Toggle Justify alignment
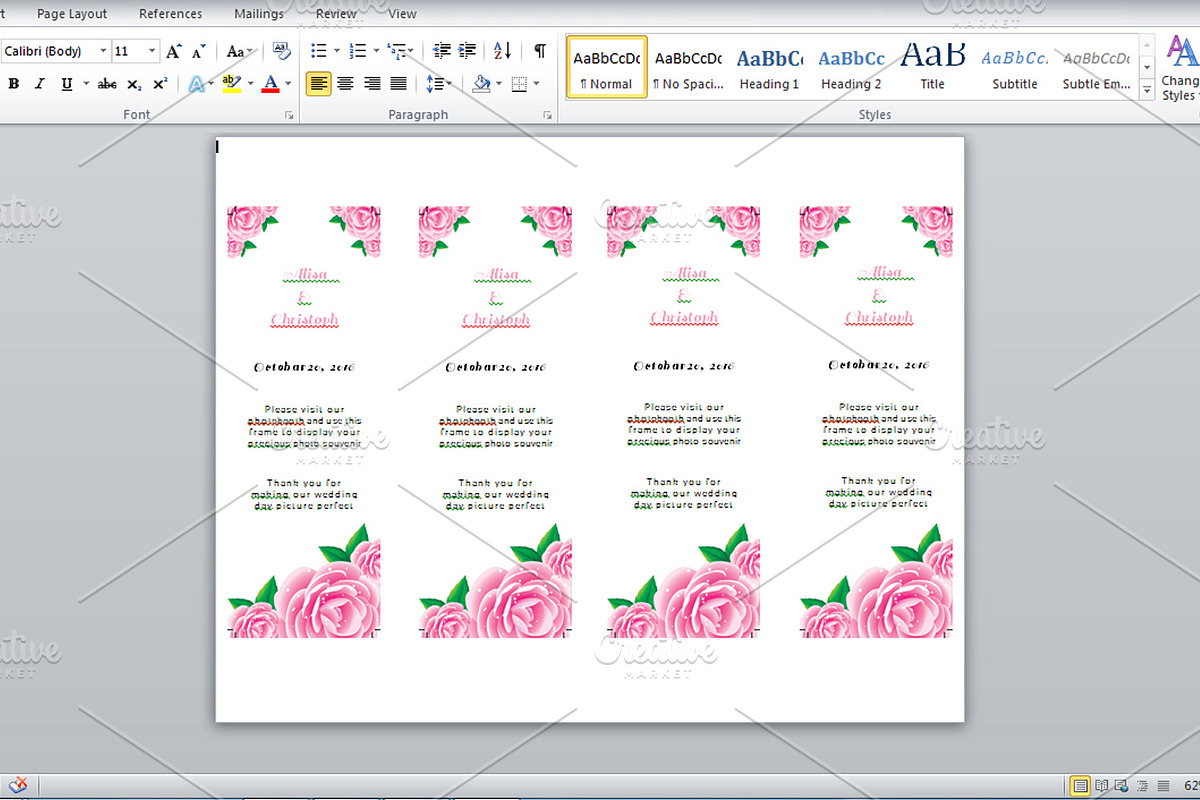The width and height of the screenshot is (1200, 800). point(398,84)
